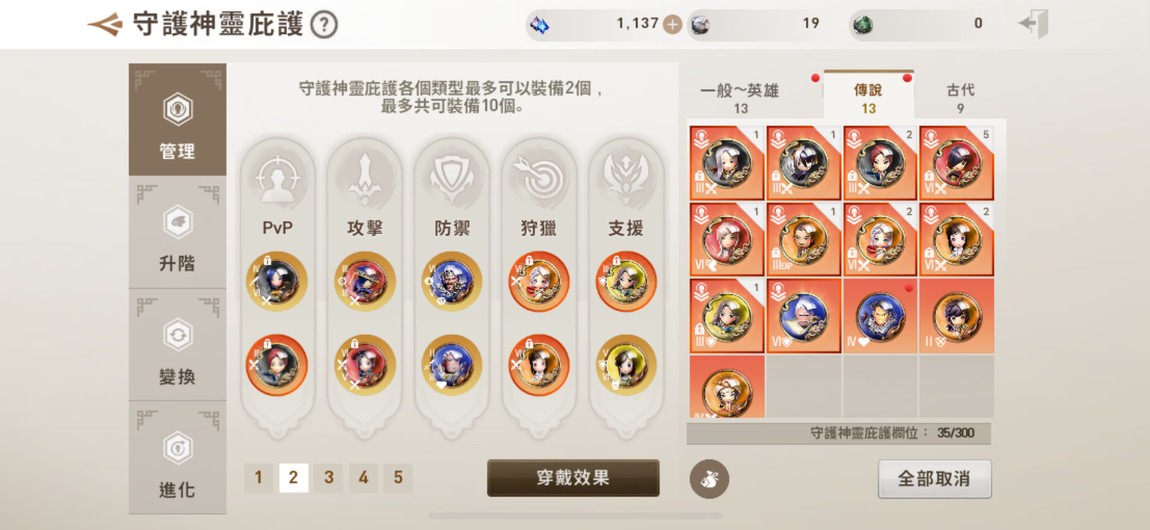Select preset page 1
1150x530 pixels.
(258, 478)
